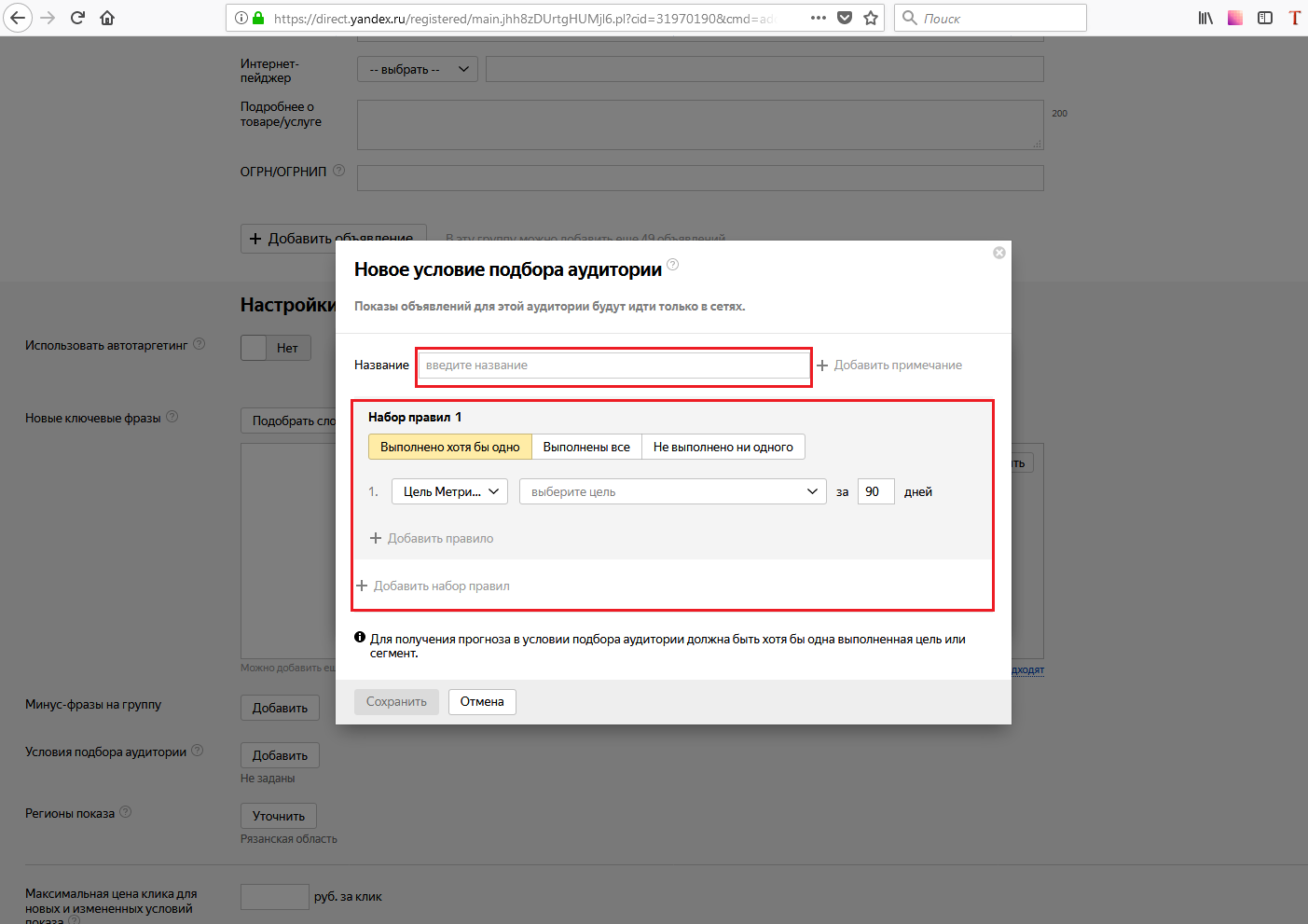Open the Интернет-пейджер выбрать dropdown
1308x924 pixels.
(x=418, y=69)
